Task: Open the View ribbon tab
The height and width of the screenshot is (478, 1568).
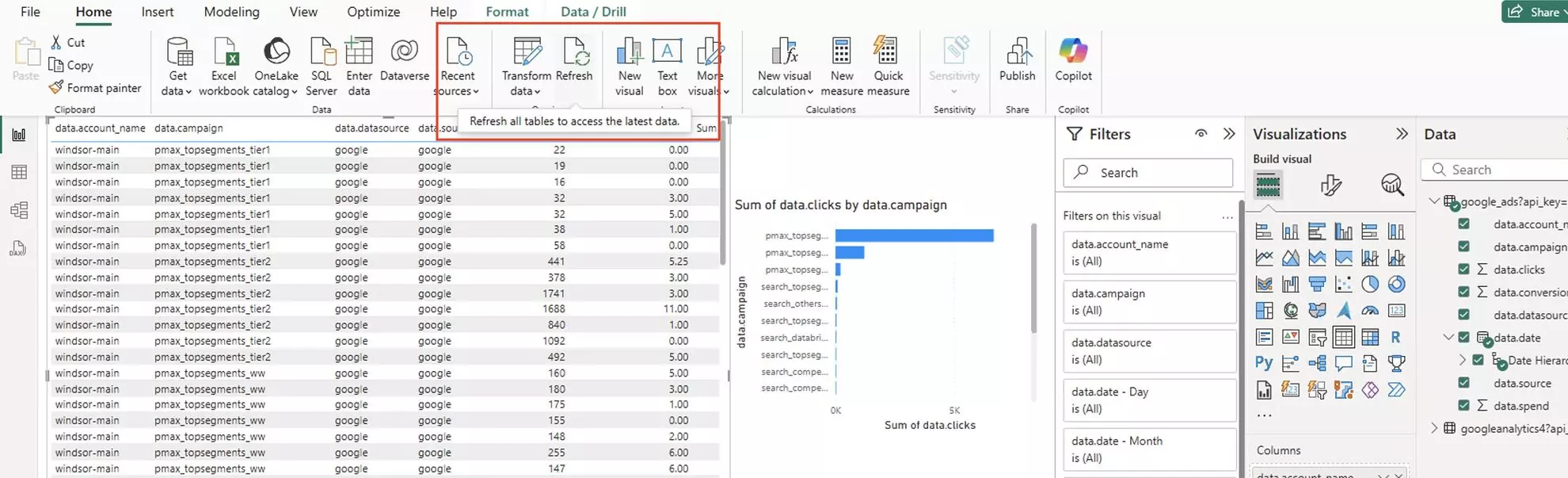Action: [303, 12]
